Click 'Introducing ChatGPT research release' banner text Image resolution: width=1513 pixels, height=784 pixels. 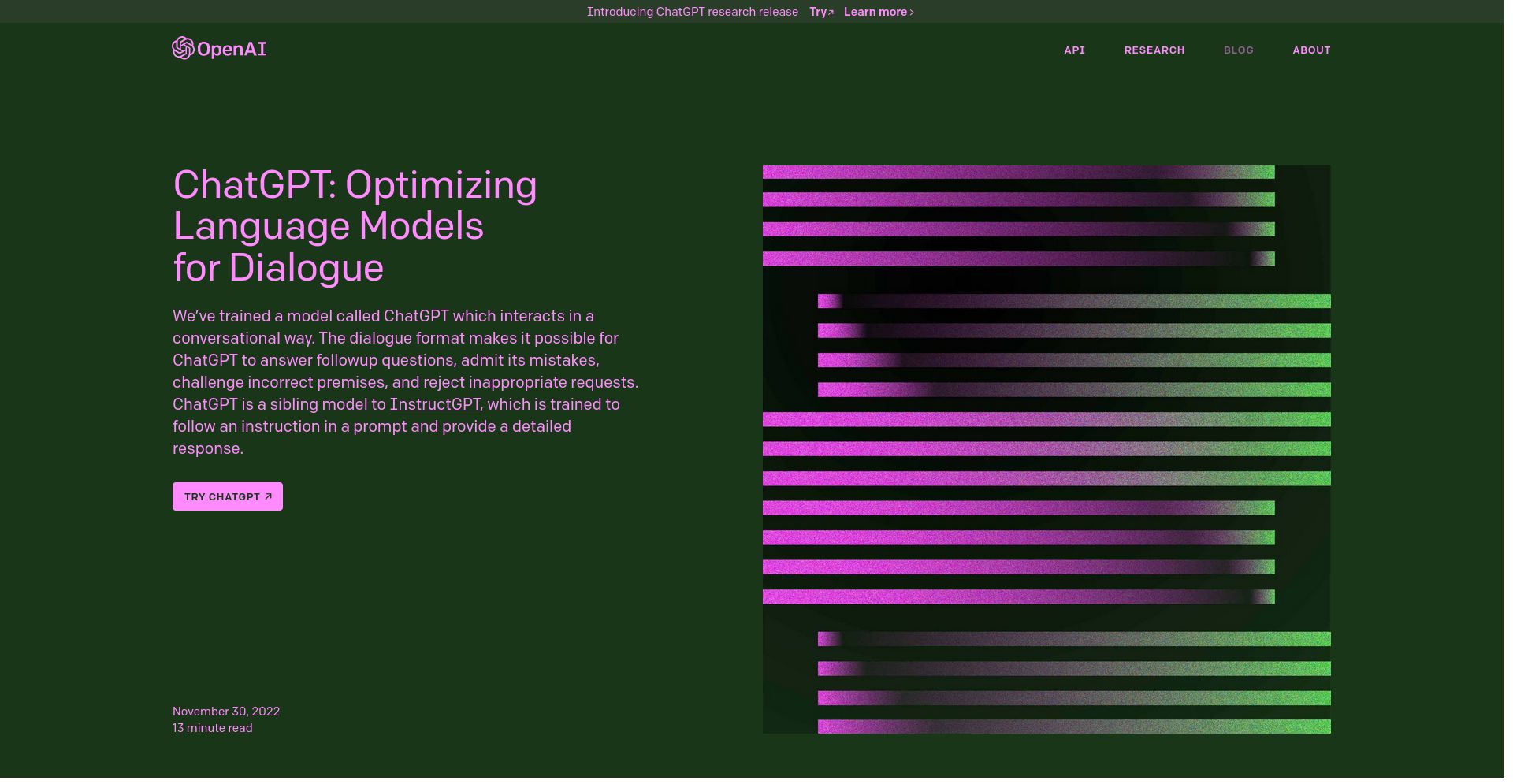[x=693, y=12]
